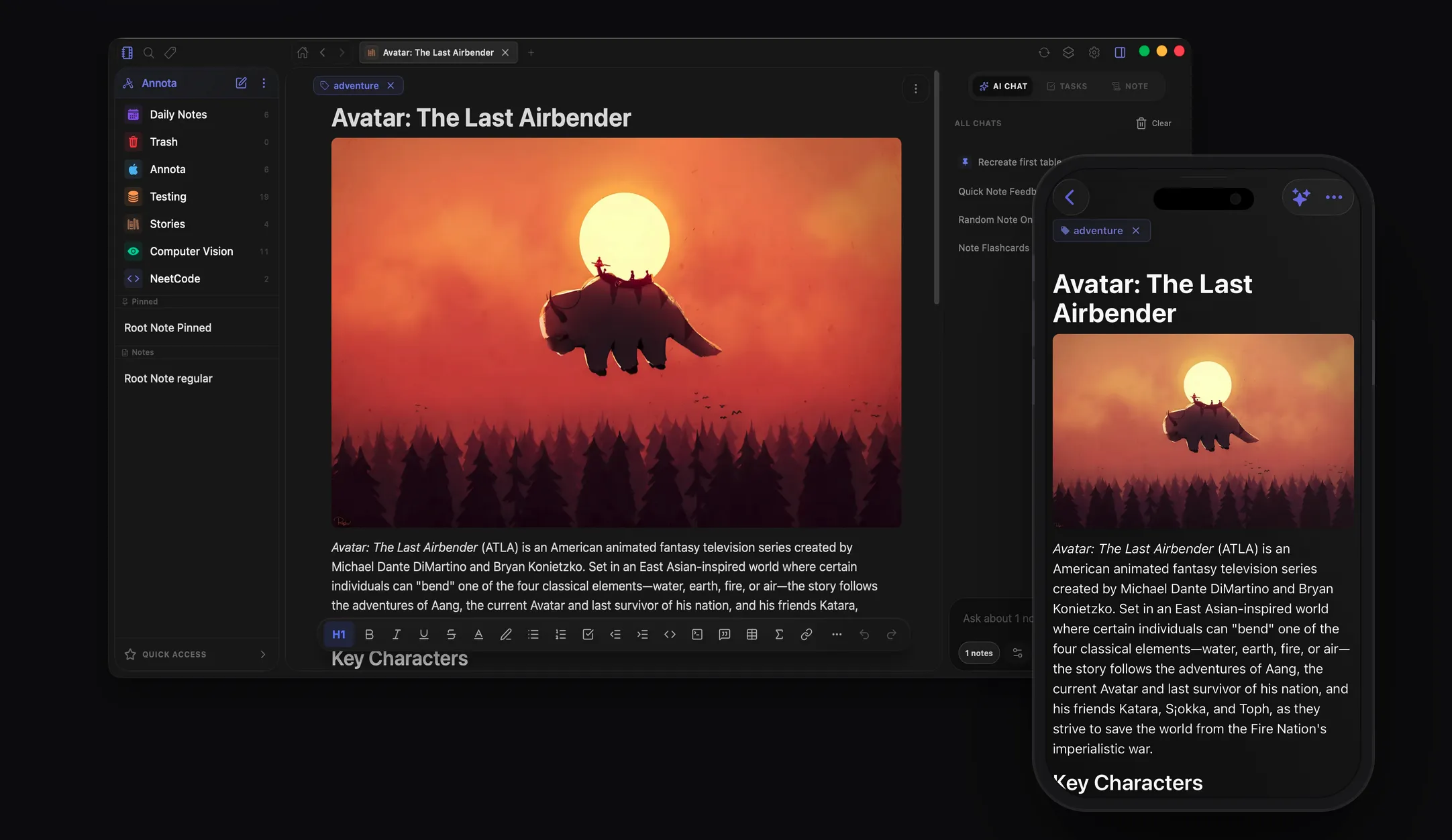Create a new note with compose icon
The image size is (1452, 840).
[241, 83]
